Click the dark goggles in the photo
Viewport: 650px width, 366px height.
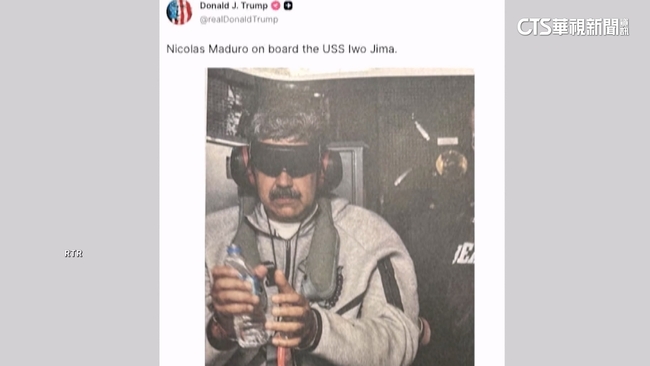tap(286, 159)
